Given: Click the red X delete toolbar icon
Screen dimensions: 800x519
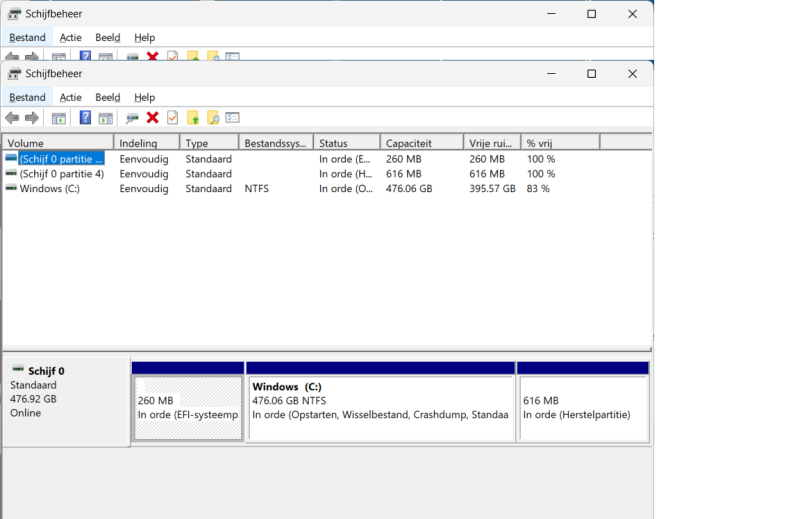Looking at the screenshot, I should click(x=152, y=118).
